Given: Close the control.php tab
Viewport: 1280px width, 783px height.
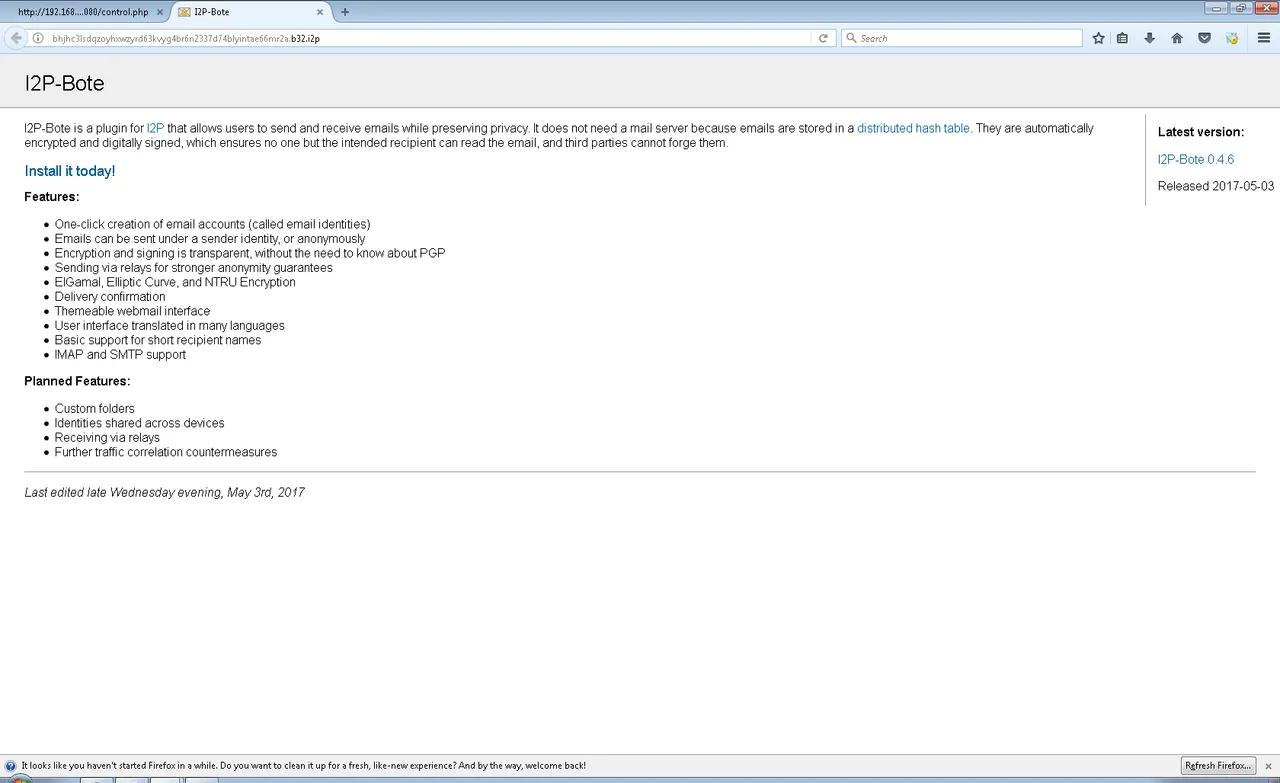Looking at the screenshot, I should [160, 12].
